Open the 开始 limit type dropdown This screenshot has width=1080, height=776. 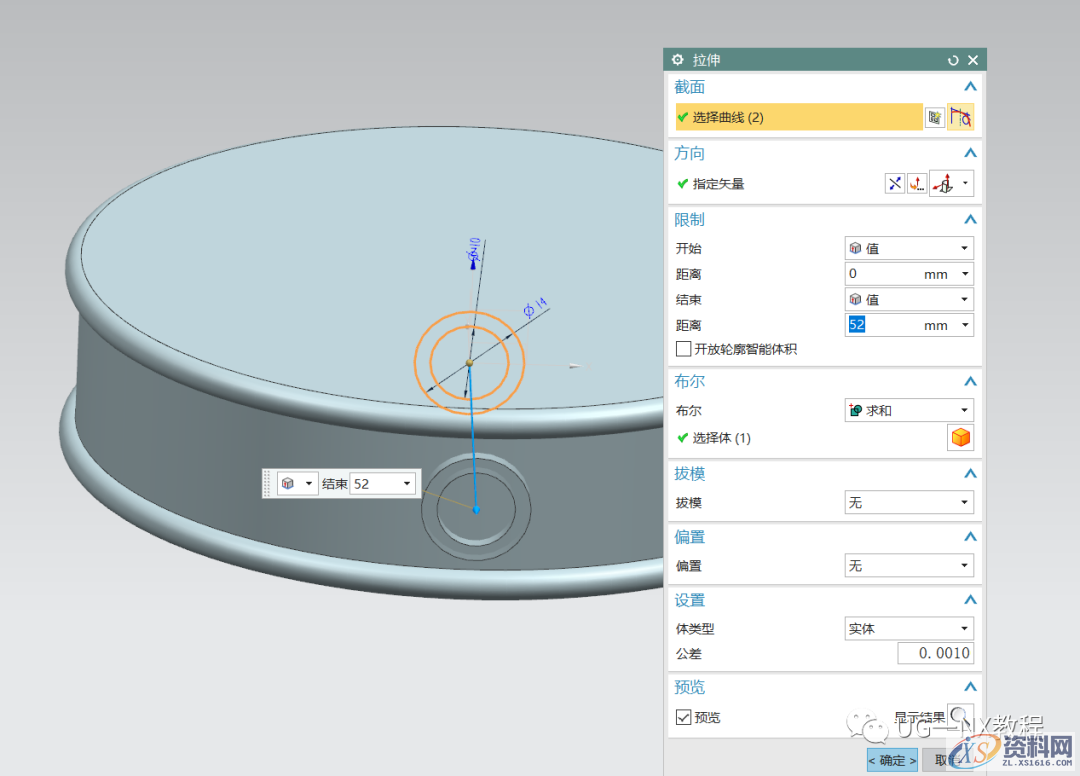coord(908,248)
